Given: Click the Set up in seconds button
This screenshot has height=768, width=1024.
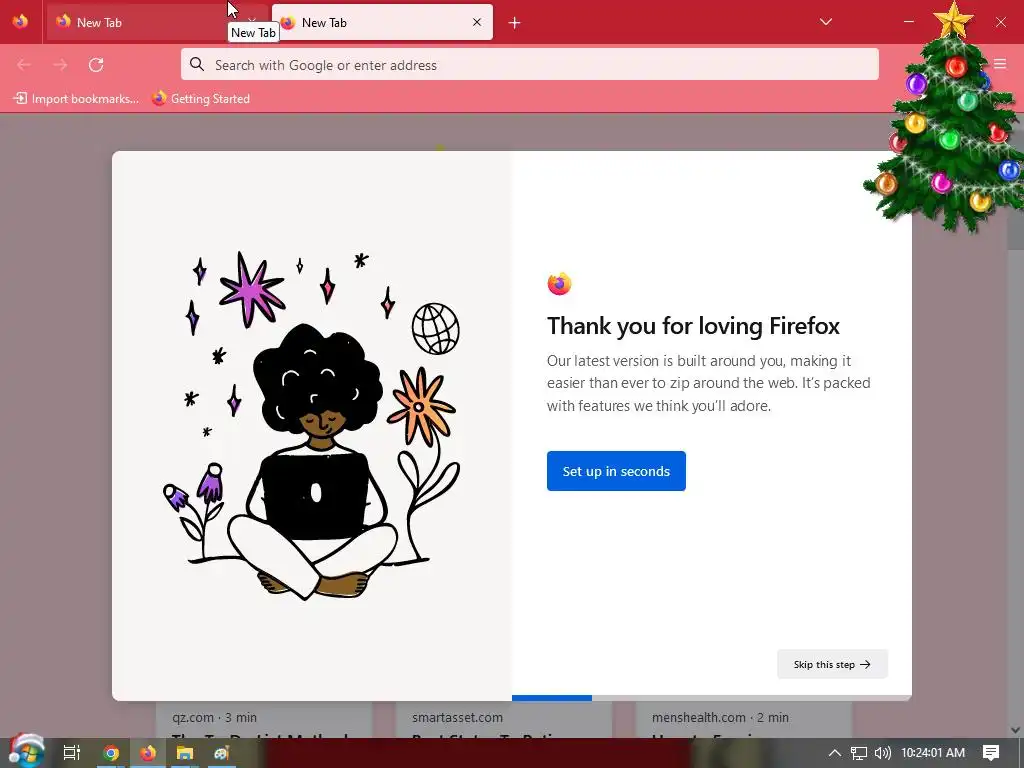Looking at the screenshot, I should (x=616, y=471).
